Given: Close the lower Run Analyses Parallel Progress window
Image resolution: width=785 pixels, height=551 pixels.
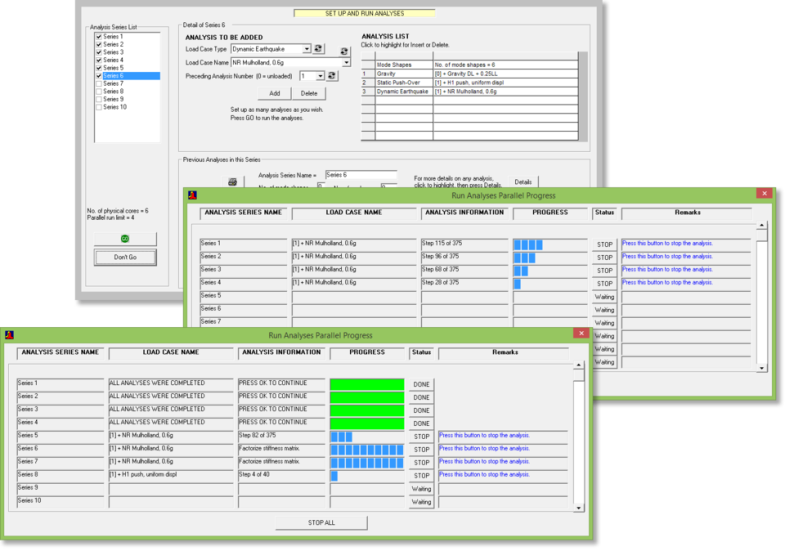Looking at the screenshot, I should (580, 333).
